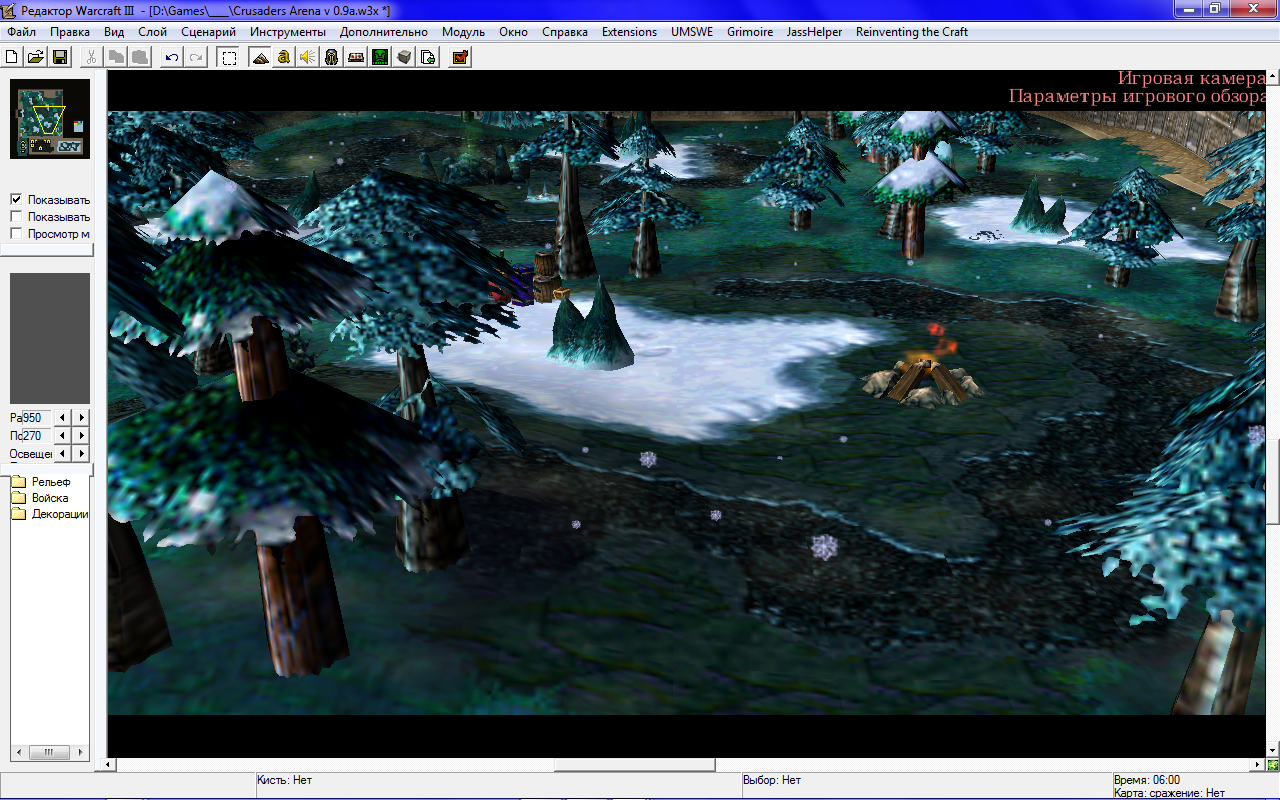This screenshot has height=800, width=1280.
Task: Save the map with the floppy disk icon
Action: (60, 57)
